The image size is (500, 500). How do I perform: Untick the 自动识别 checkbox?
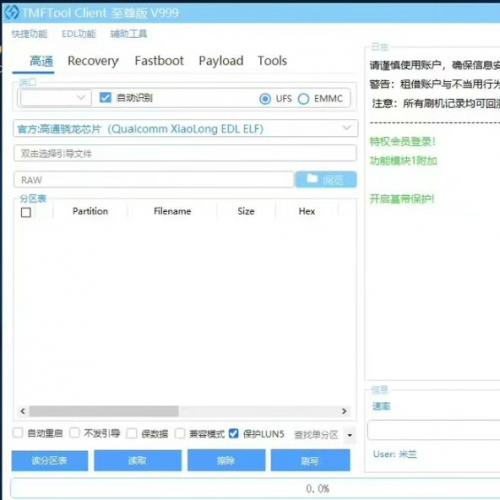point(105,97)
